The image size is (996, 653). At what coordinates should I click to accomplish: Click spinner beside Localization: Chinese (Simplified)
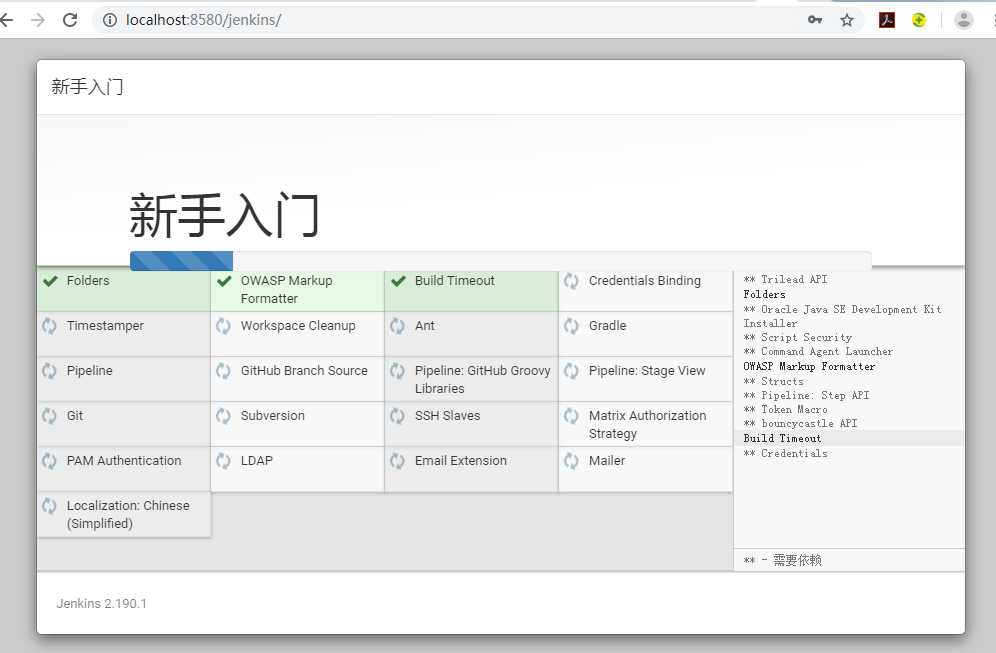tap(49, 506)
